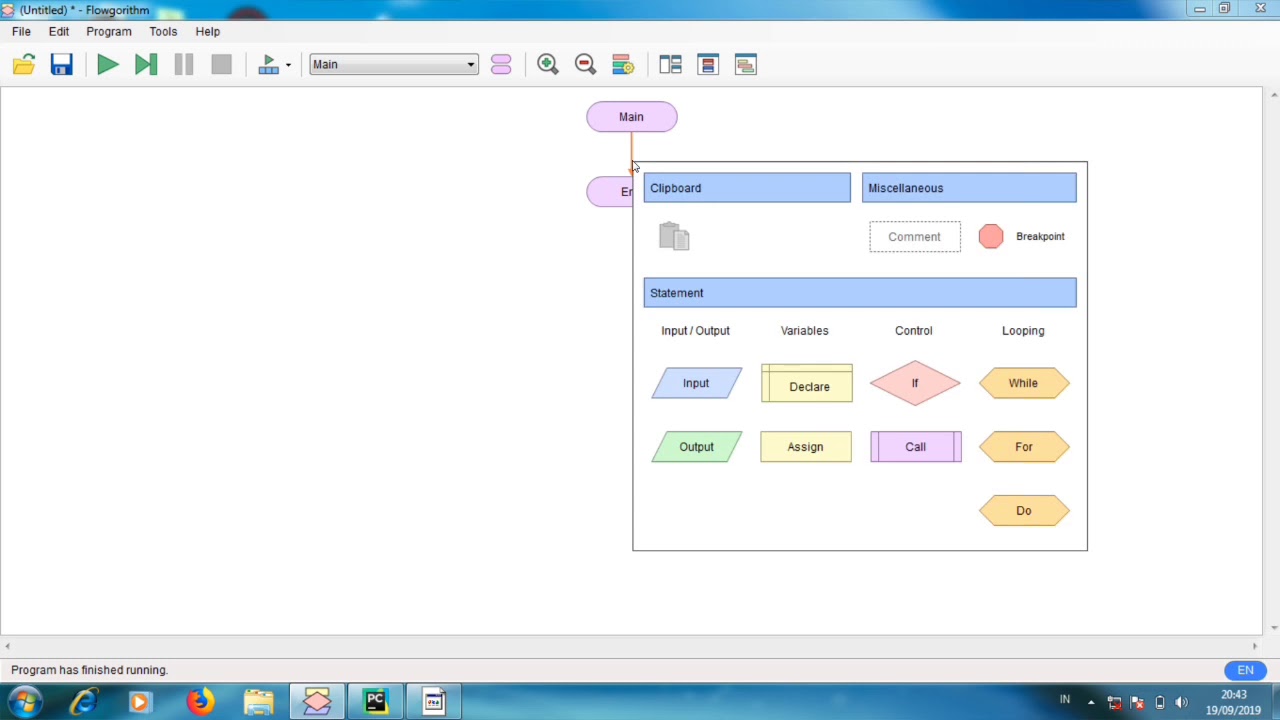Image resolution: width=1280 pixels, height=720 pixels.
Task: Insert a Comment shape
Action: [915, 237]
